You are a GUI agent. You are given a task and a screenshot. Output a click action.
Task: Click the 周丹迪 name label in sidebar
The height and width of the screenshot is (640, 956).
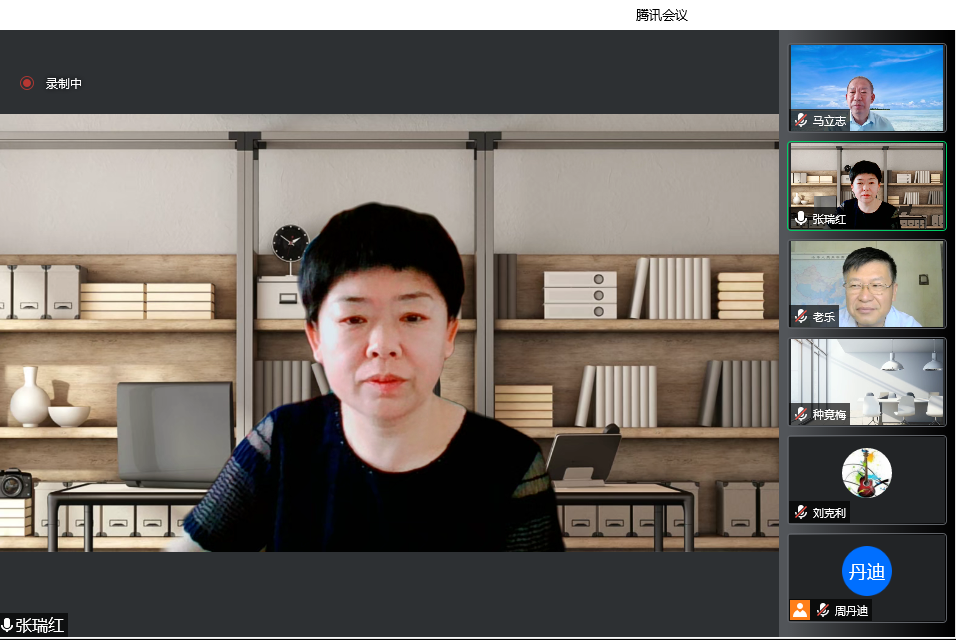[x=852, y=610]
